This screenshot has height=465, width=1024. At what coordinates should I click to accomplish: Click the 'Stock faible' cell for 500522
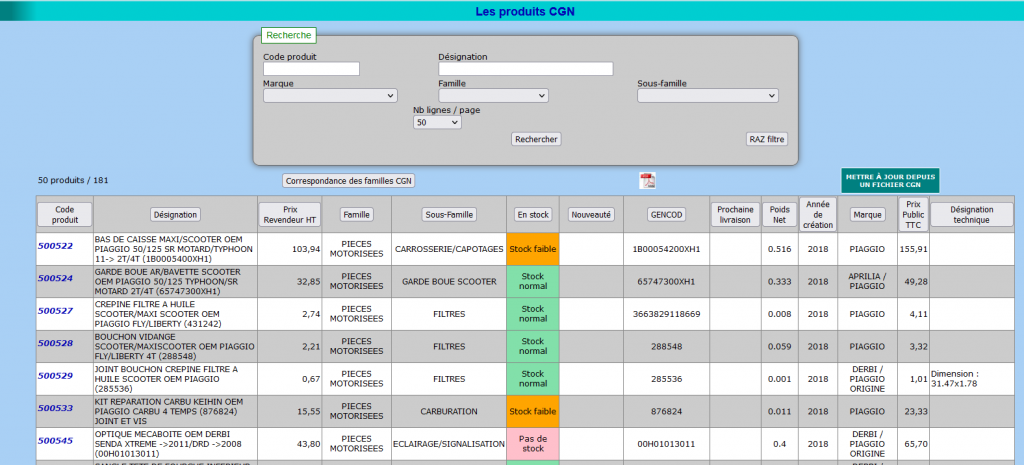(x=532, y=249)
